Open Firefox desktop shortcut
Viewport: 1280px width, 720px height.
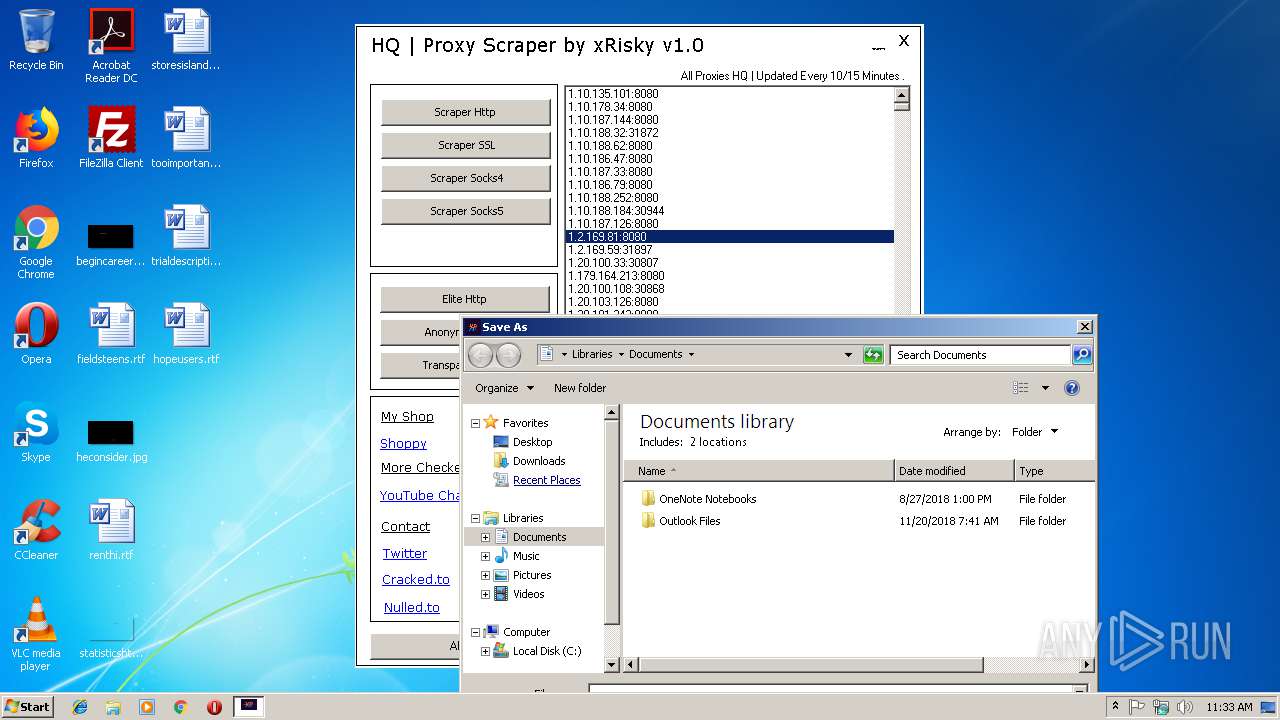point(36,138)
